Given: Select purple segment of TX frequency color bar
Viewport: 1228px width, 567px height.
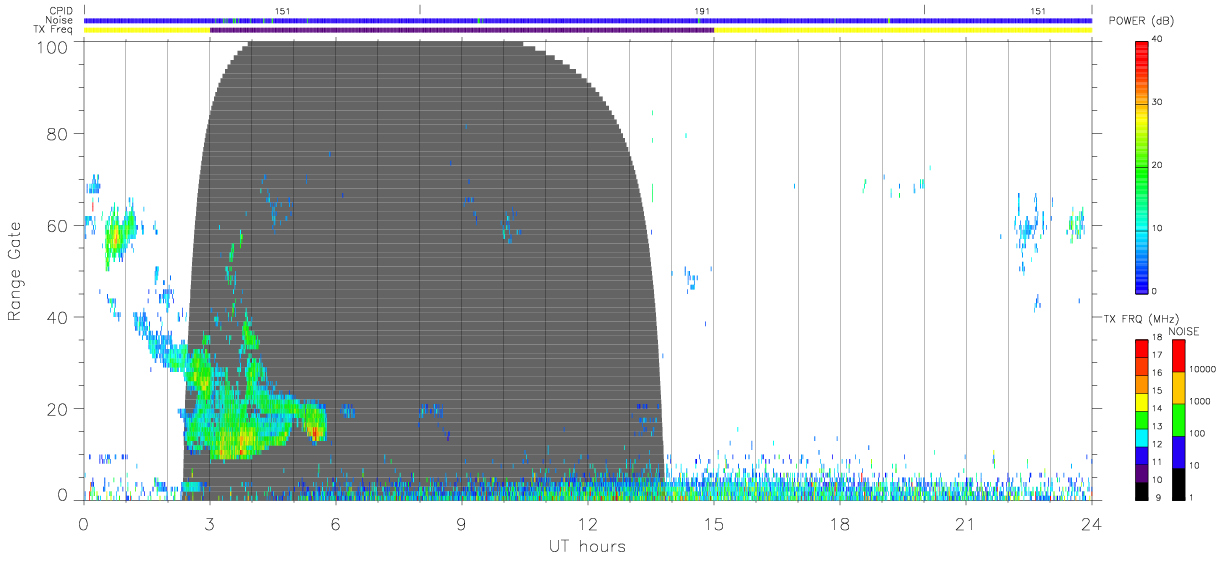Looking at the screenshot, I should (1142, 473).
